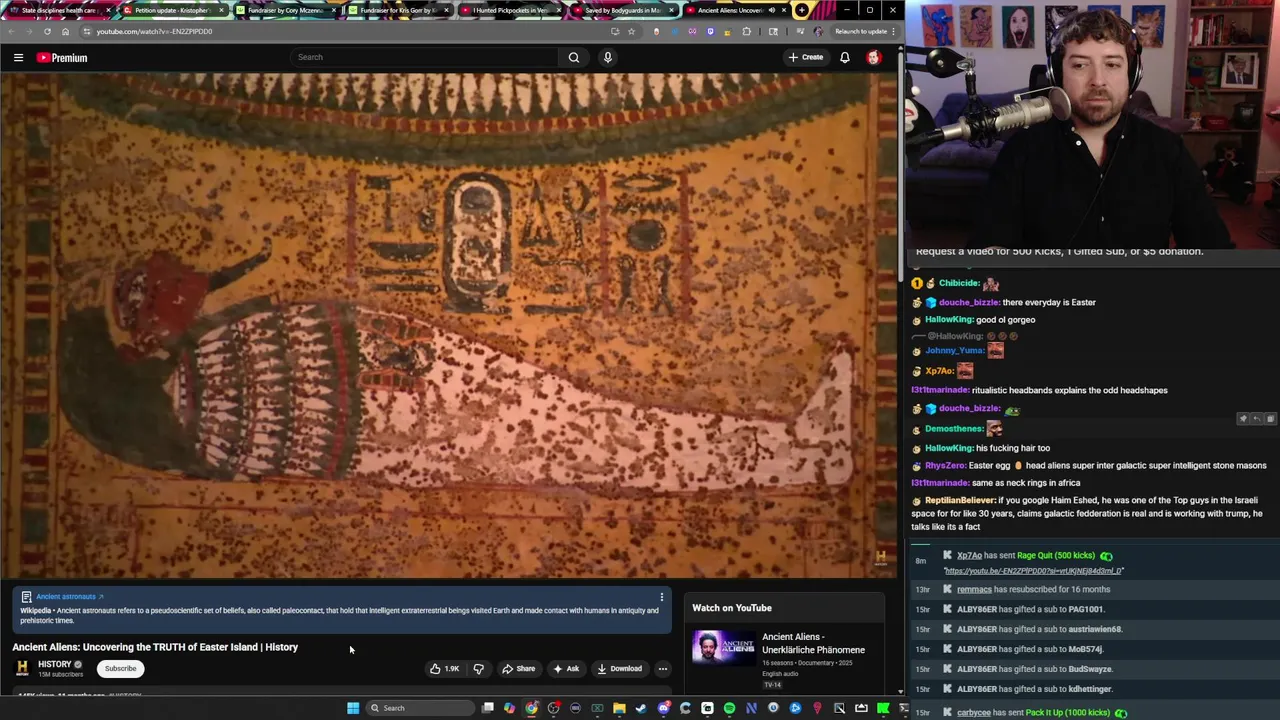Open the Rage Quit youtu.be link in chat

pos(1033,571)
